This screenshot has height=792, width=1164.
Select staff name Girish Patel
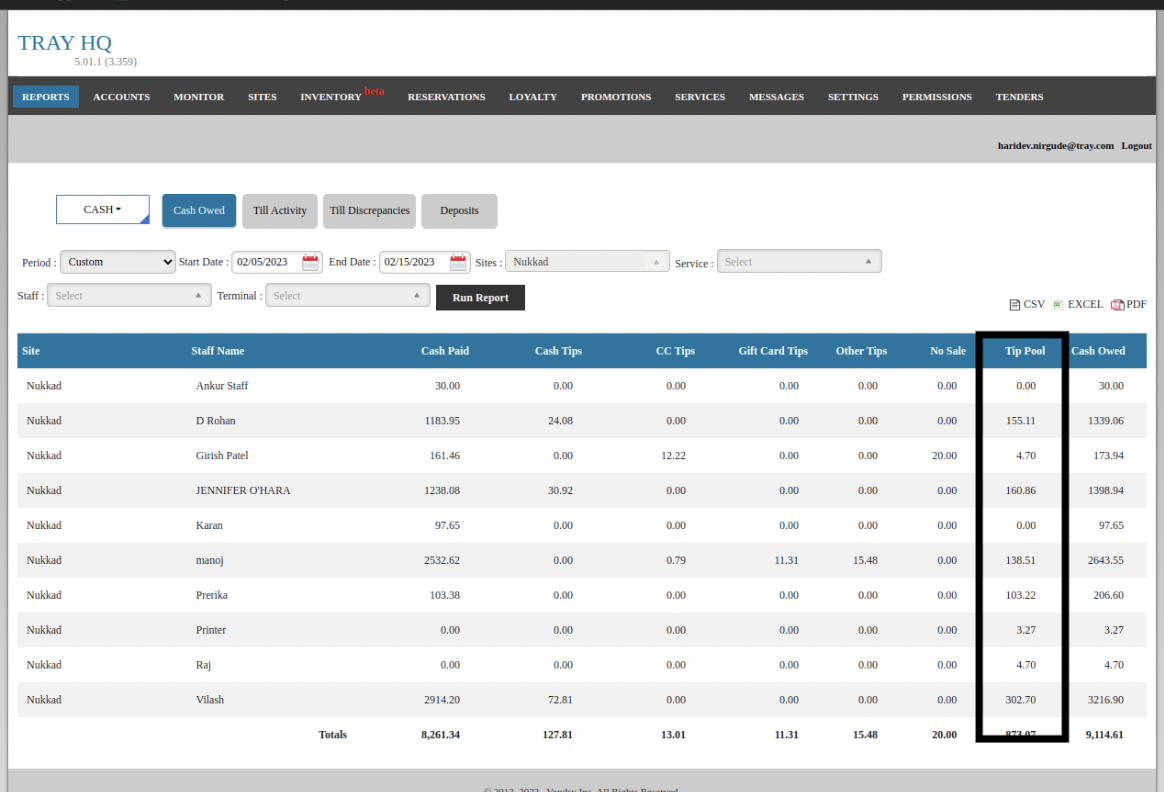(x=222, y=455)
